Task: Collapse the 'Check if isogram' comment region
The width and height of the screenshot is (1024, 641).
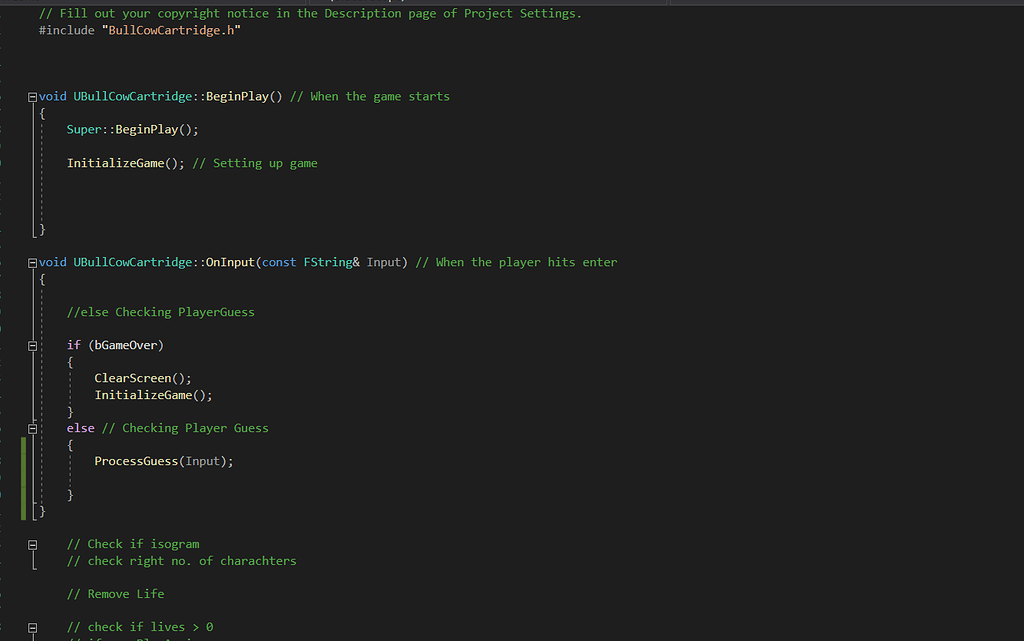Action: pos(32,543)
